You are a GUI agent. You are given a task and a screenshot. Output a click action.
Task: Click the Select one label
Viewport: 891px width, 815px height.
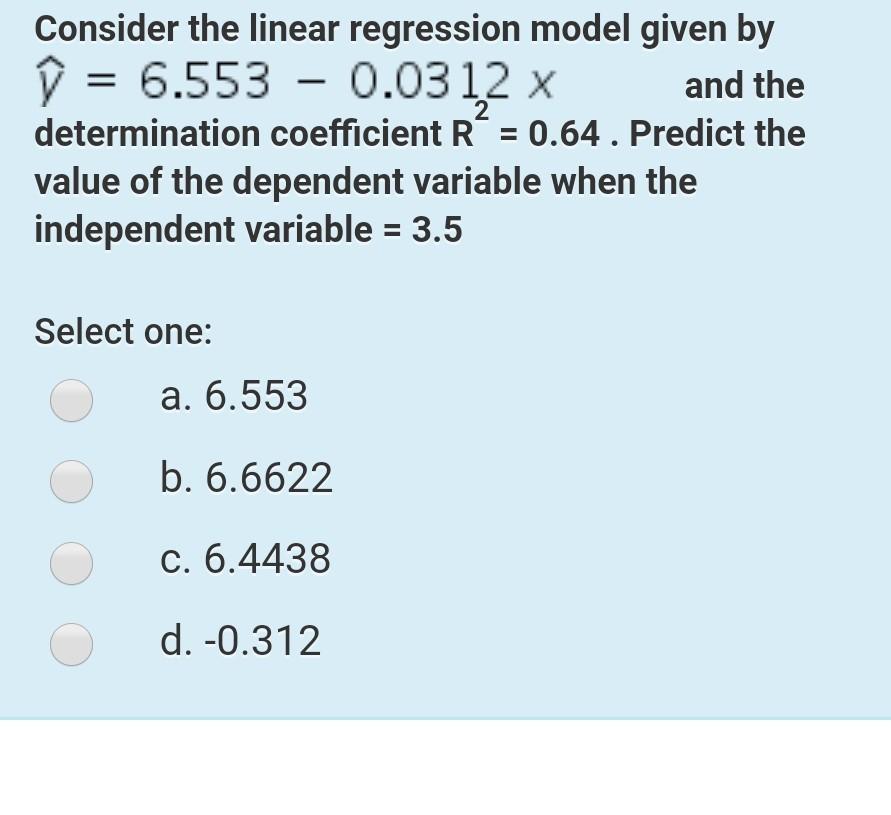click(x=122, y=332)
